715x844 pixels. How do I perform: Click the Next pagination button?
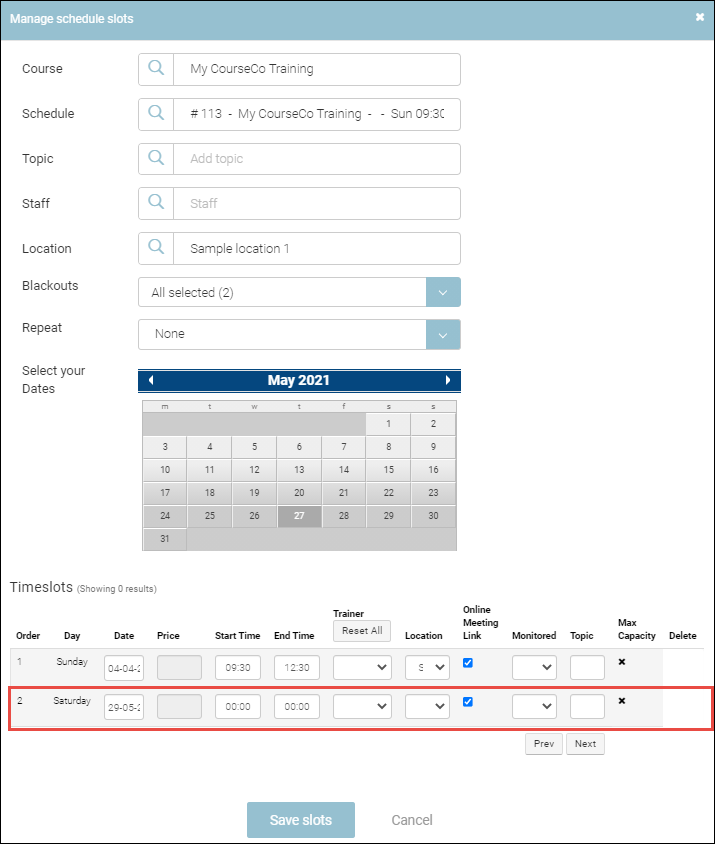[x=585, y=744]
